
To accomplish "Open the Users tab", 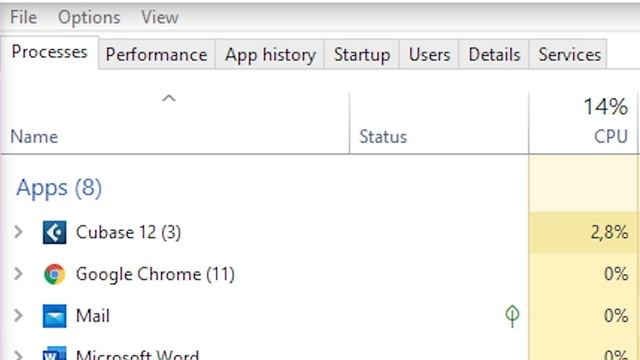I will (429, 54).
